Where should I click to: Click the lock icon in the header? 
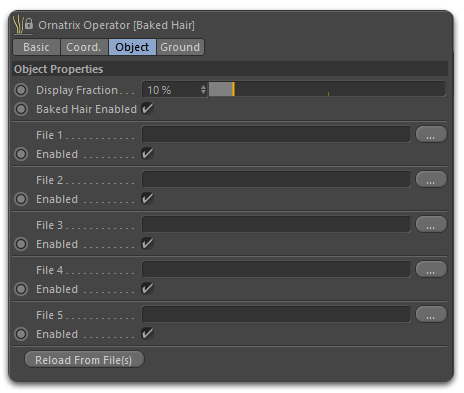pos(29,24)
